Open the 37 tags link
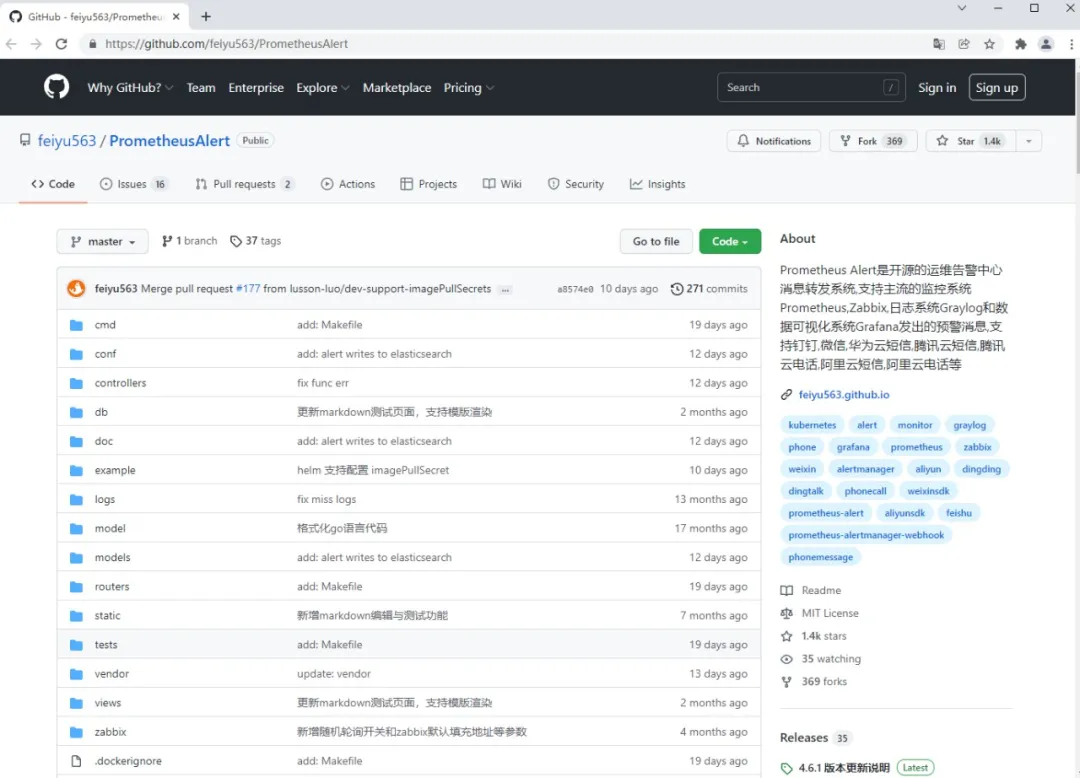The image size is (1080, 778). coord(256,241)
